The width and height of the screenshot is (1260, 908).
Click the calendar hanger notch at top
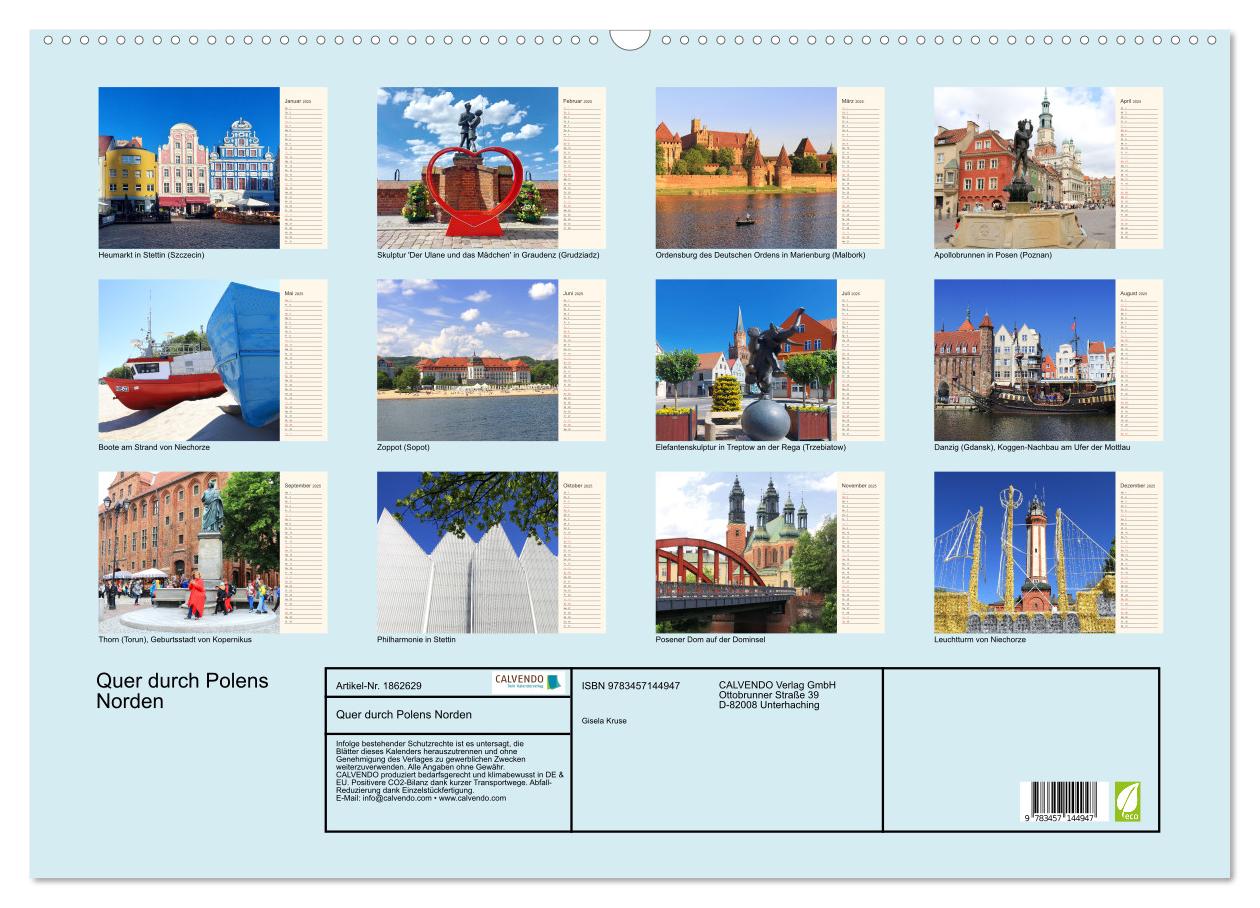pyautogui.click(x=630, y=39)
